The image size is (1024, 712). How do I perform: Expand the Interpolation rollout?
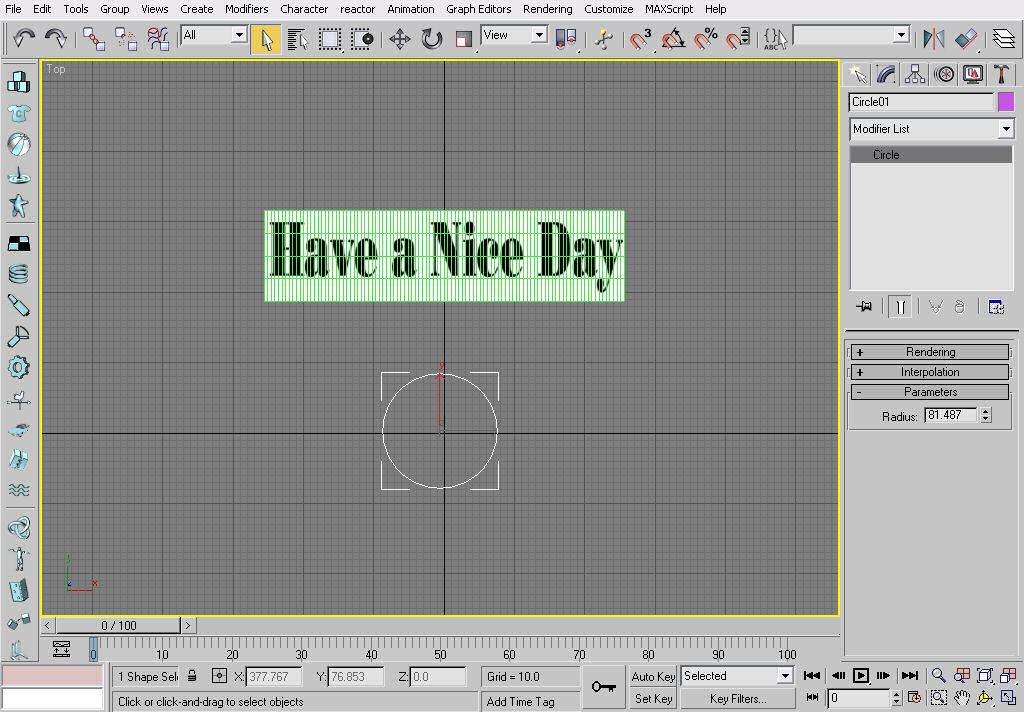[930, 372]
